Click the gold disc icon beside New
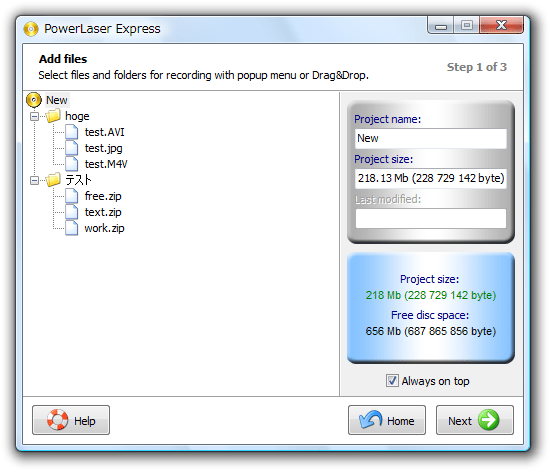The image size is (550, 472). pyautogui.click(x=34, y=100)
